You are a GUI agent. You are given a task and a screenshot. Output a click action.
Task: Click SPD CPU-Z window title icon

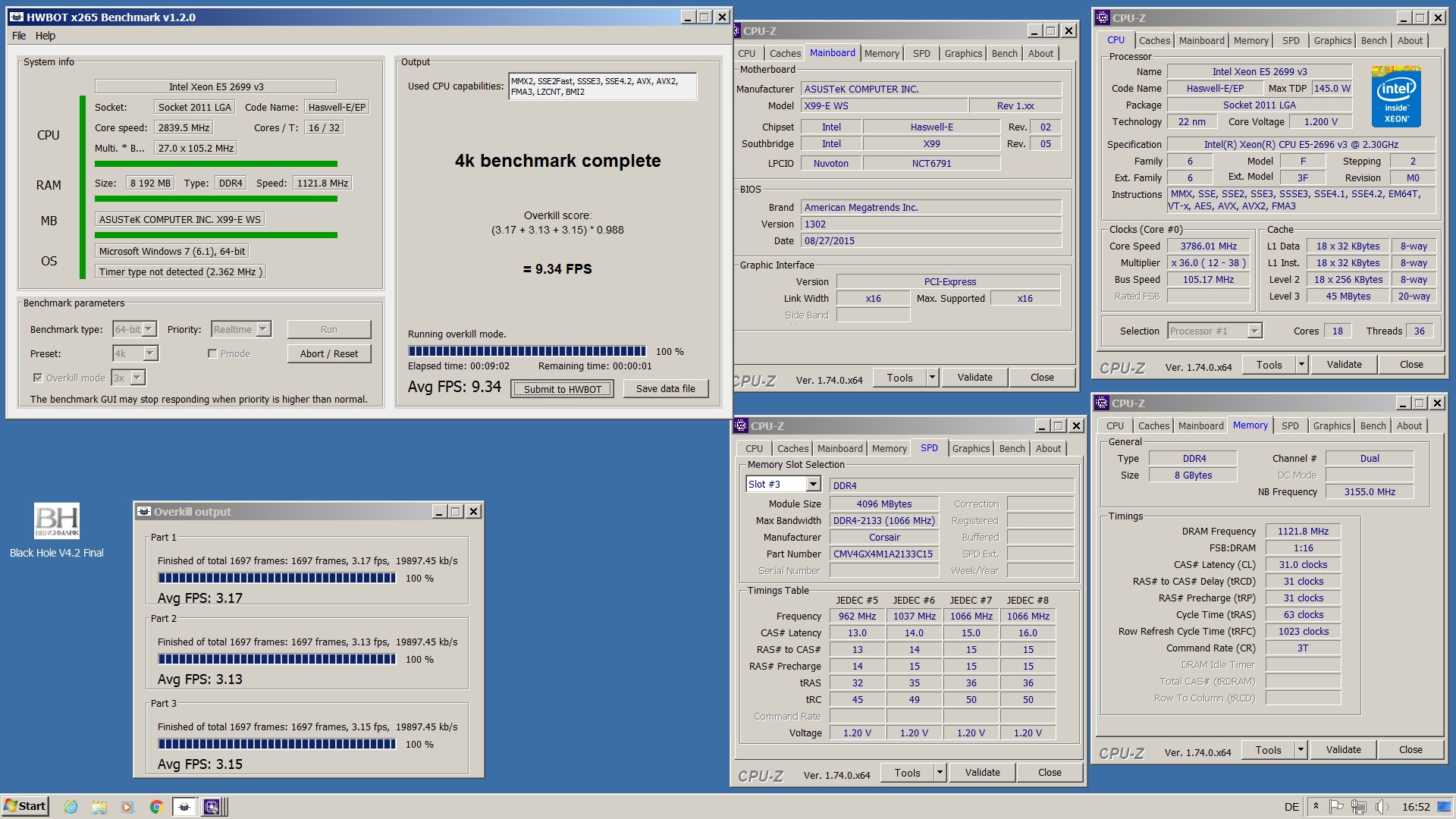point(741,425)
